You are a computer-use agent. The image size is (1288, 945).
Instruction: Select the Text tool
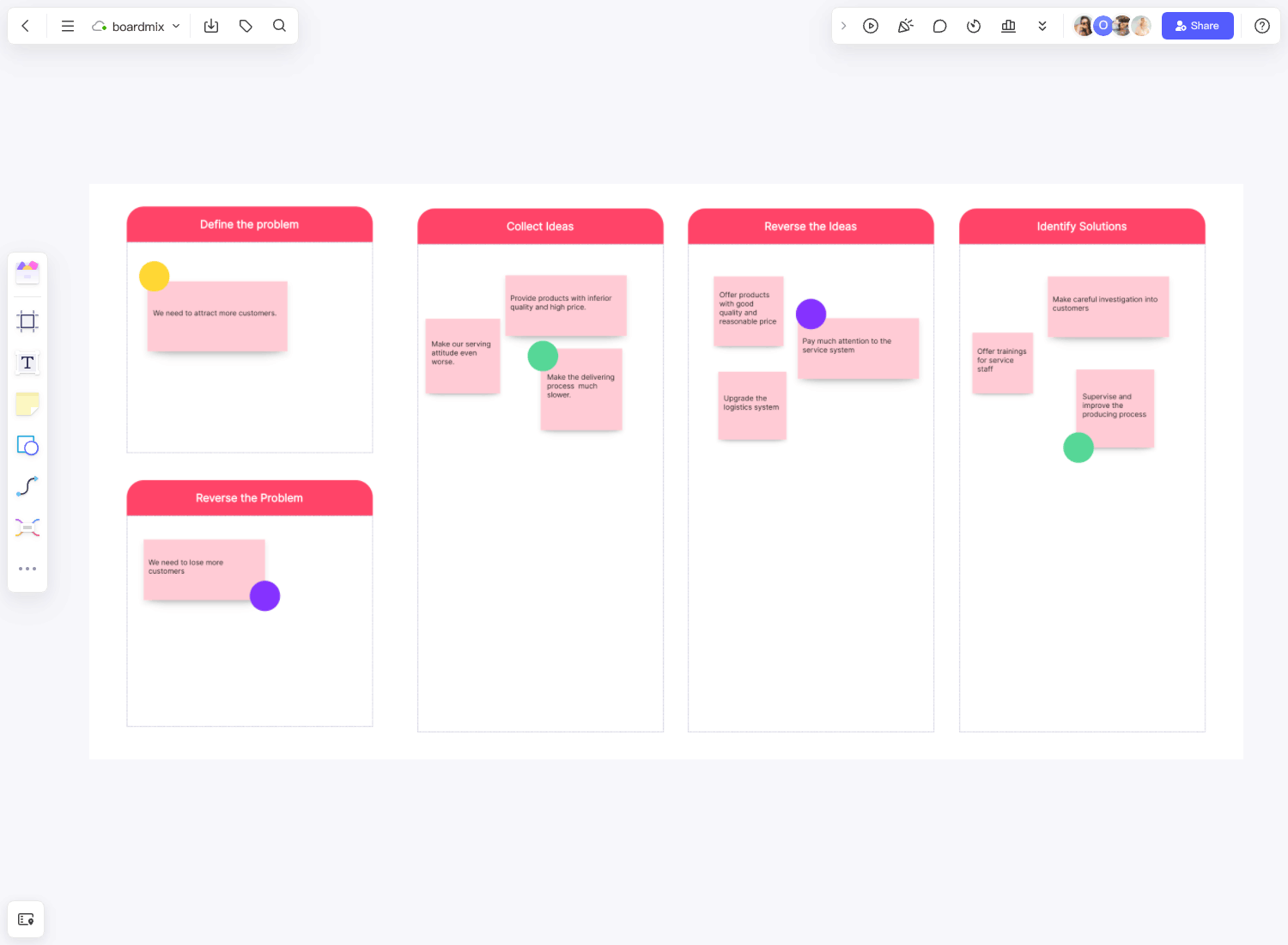pos(27,363)
